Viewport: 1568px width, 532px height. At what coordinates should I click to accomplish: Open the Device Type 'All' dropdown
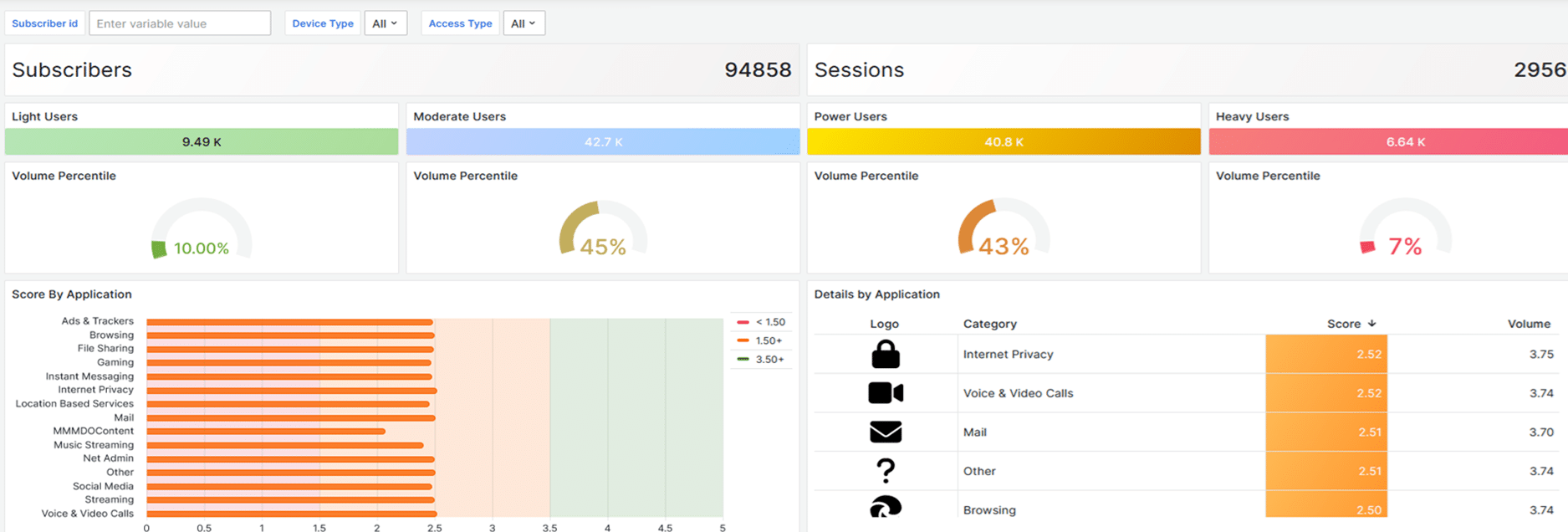click(x=386, y=23)
